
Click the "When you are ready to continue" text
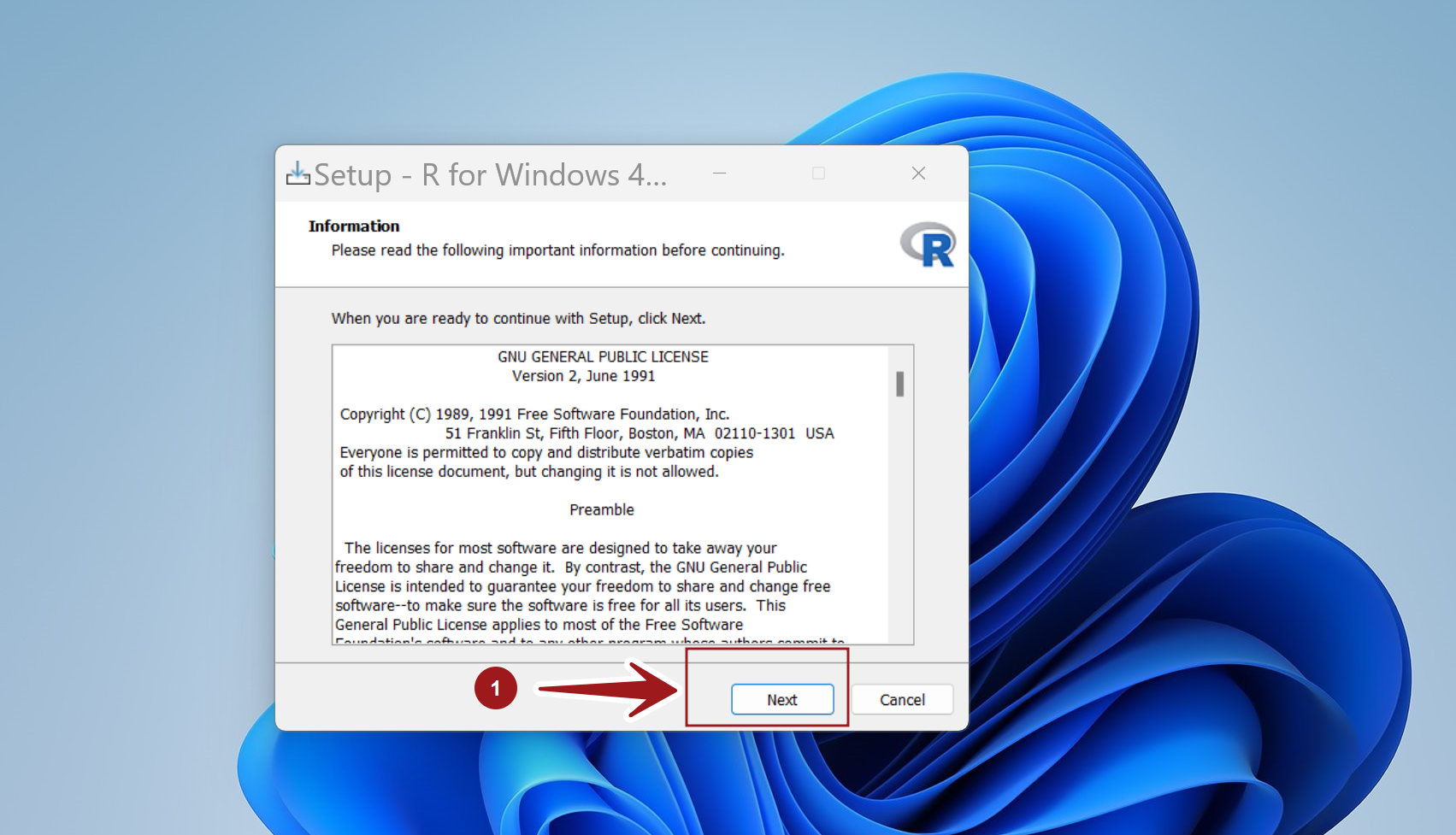518,319
